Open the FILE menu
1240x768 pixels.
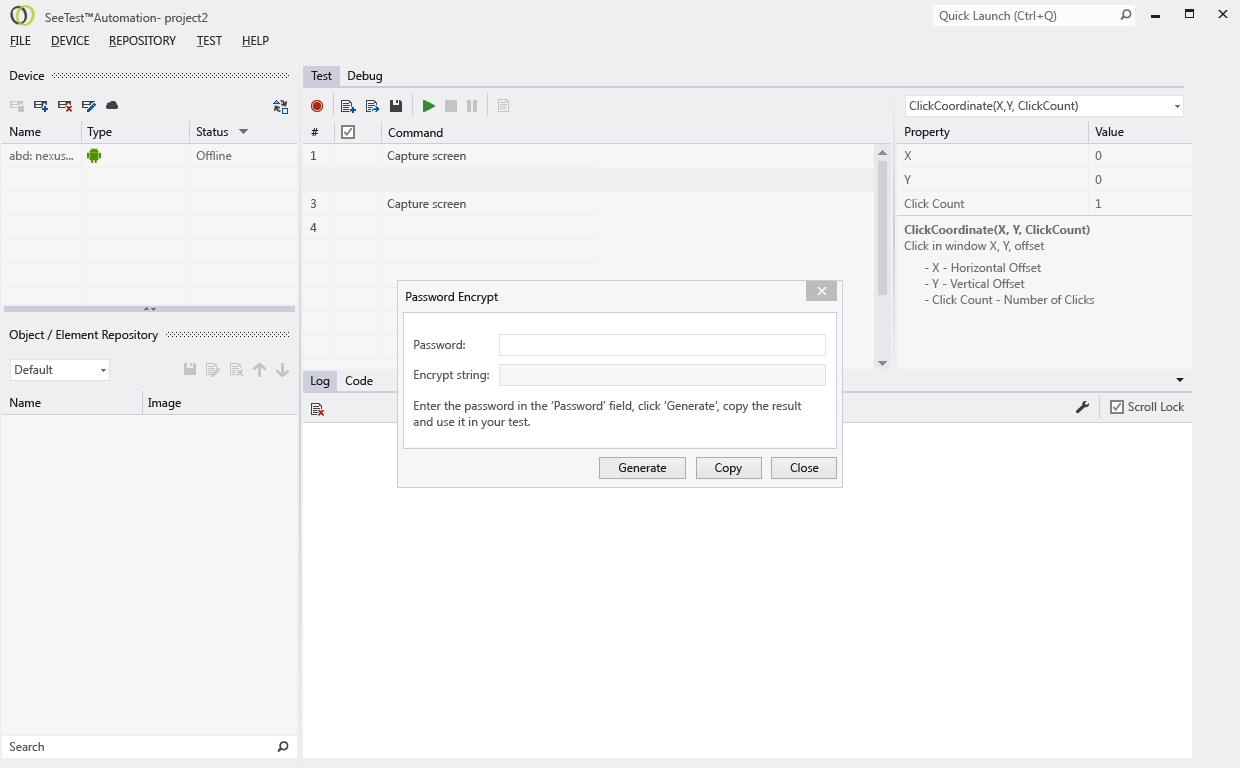point(20,41)
